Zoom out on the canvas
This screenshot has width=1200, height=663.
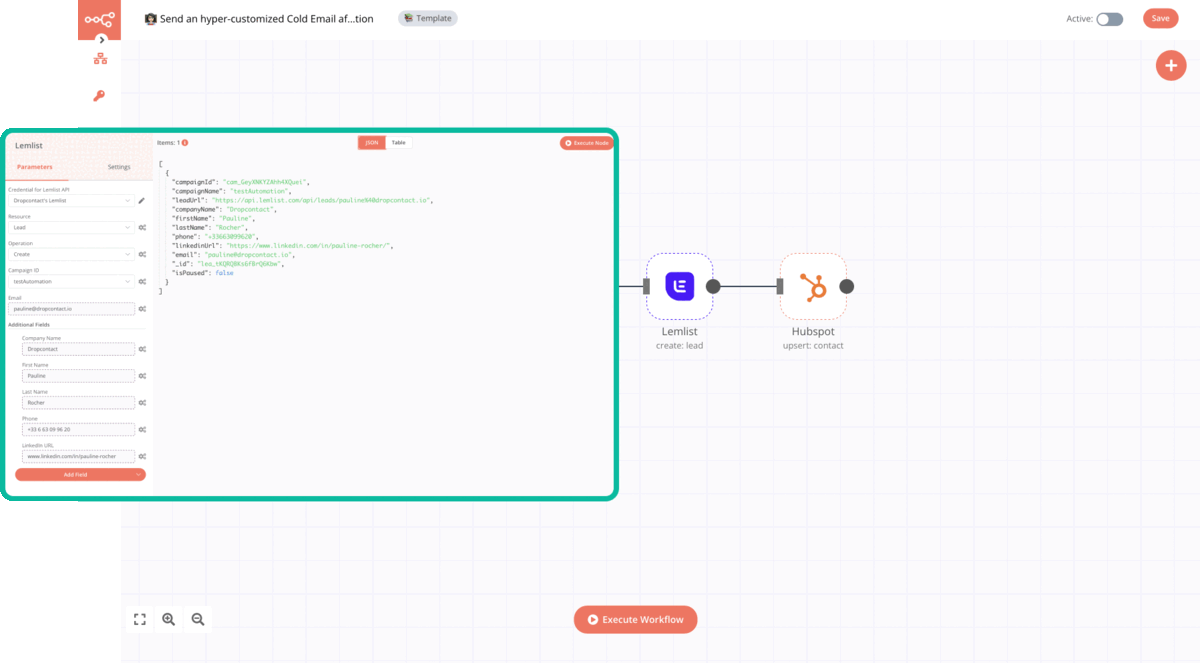(198, 620)
